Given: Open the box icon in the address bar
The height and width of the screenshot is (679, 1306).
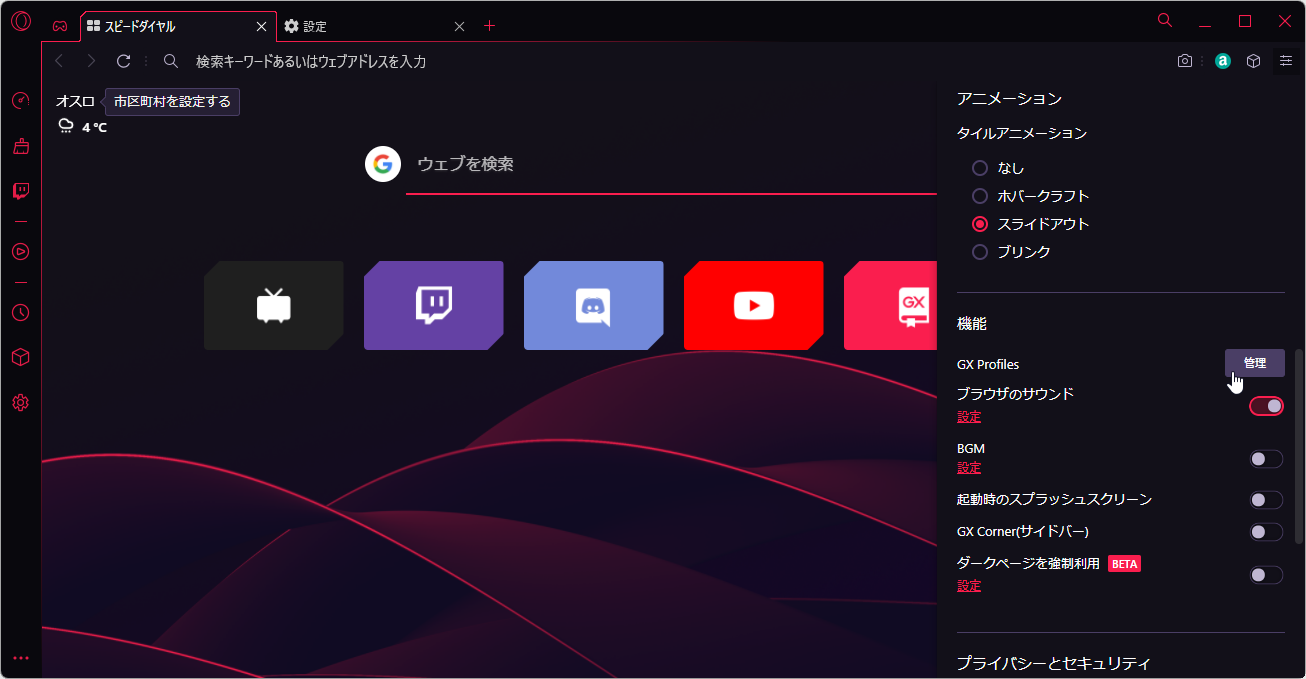Looking at the screenshot, I should (x=1253, y=60).
